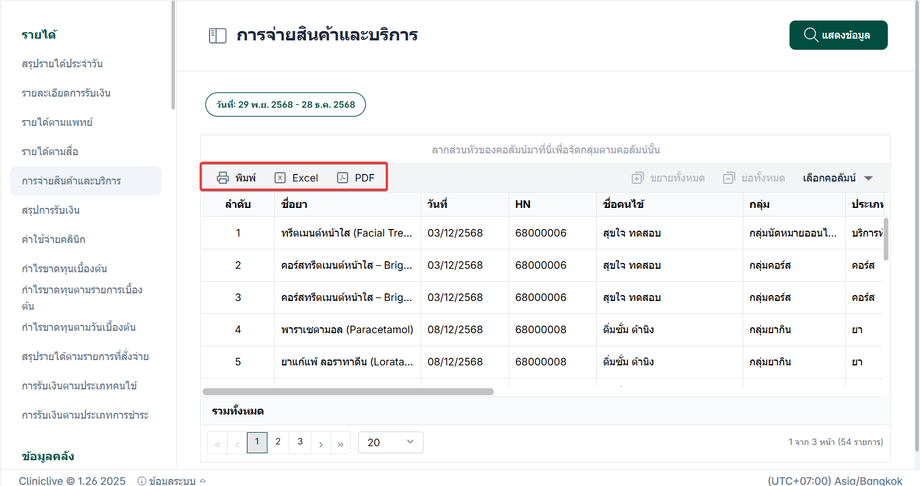Click Cliniclive © 1.26 2025 footer text
The height and width of the screenshot is (486, 920).
[x=72, y=481]
